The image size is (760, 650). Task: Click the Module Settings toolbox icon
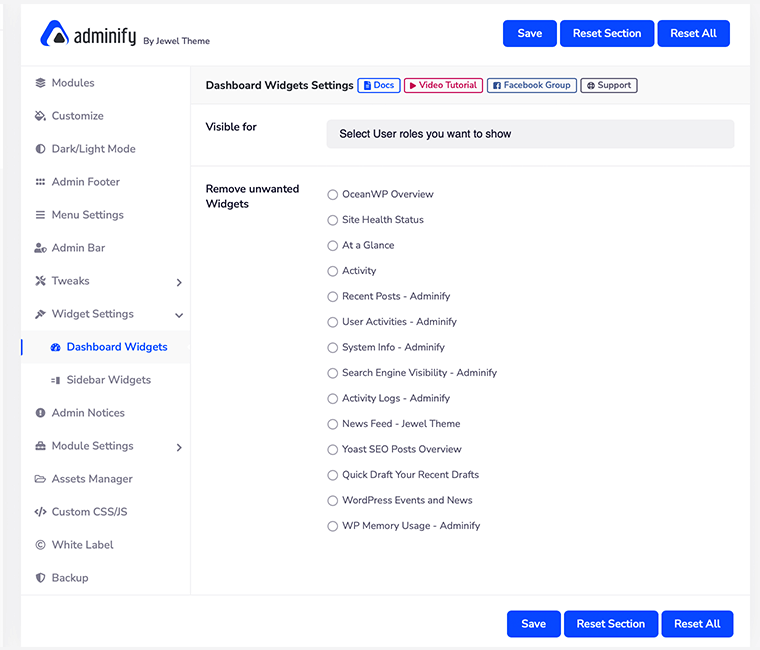pos(40,446)
